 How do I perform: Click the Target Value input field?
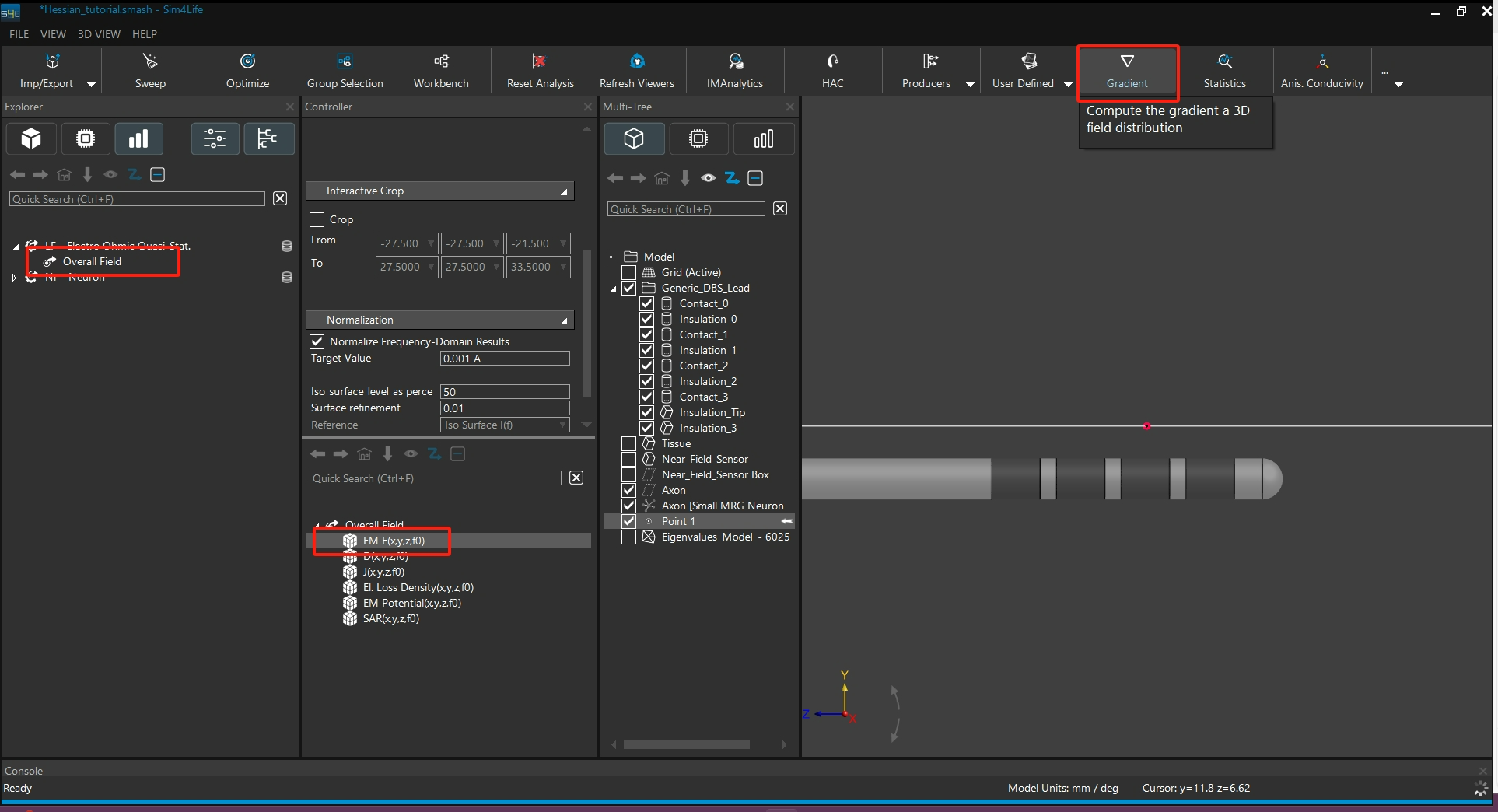(x=505, y=359)
